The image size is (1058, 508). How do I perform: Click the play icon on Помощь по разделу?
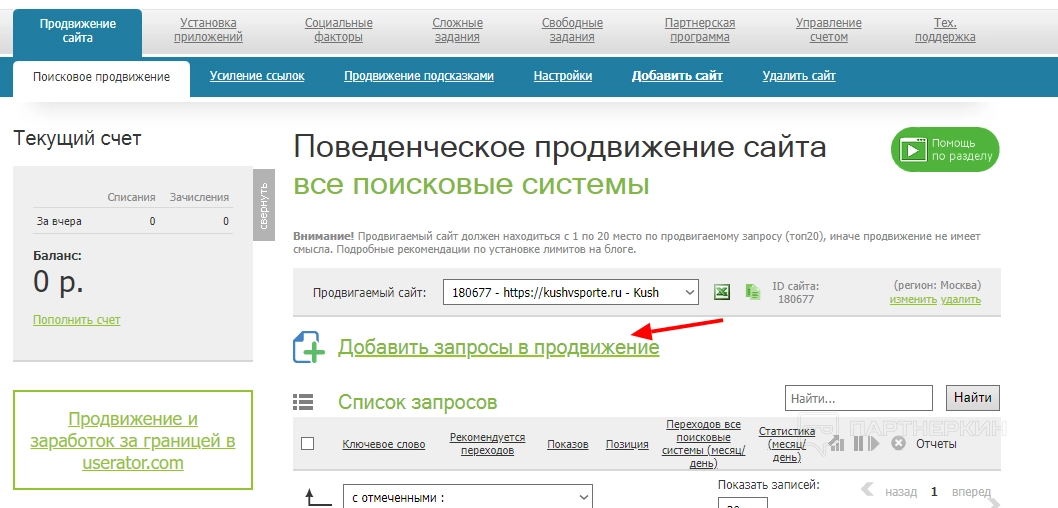(914, 149)
